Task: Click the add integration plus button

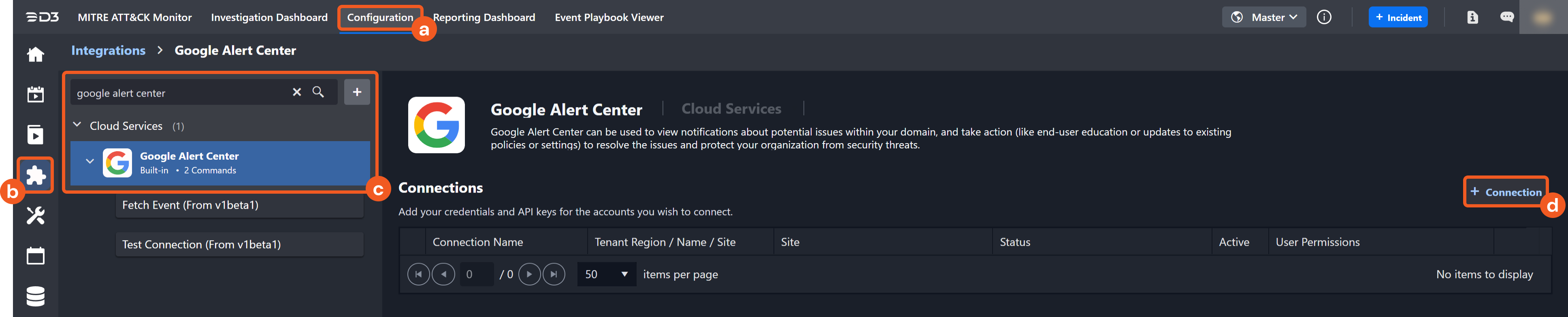Action: (x=357, y=92)
